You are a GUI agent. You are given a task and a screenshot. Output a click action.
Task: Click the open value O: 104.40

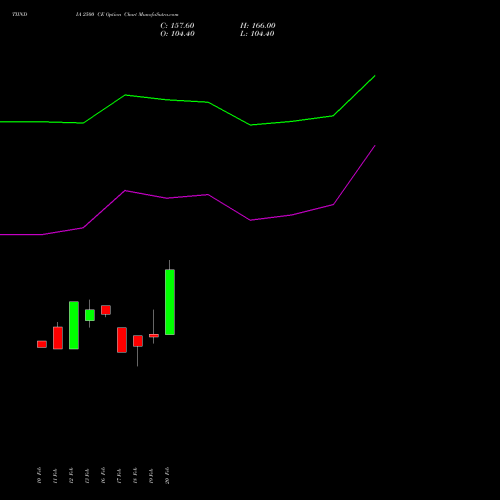(177, 34)
